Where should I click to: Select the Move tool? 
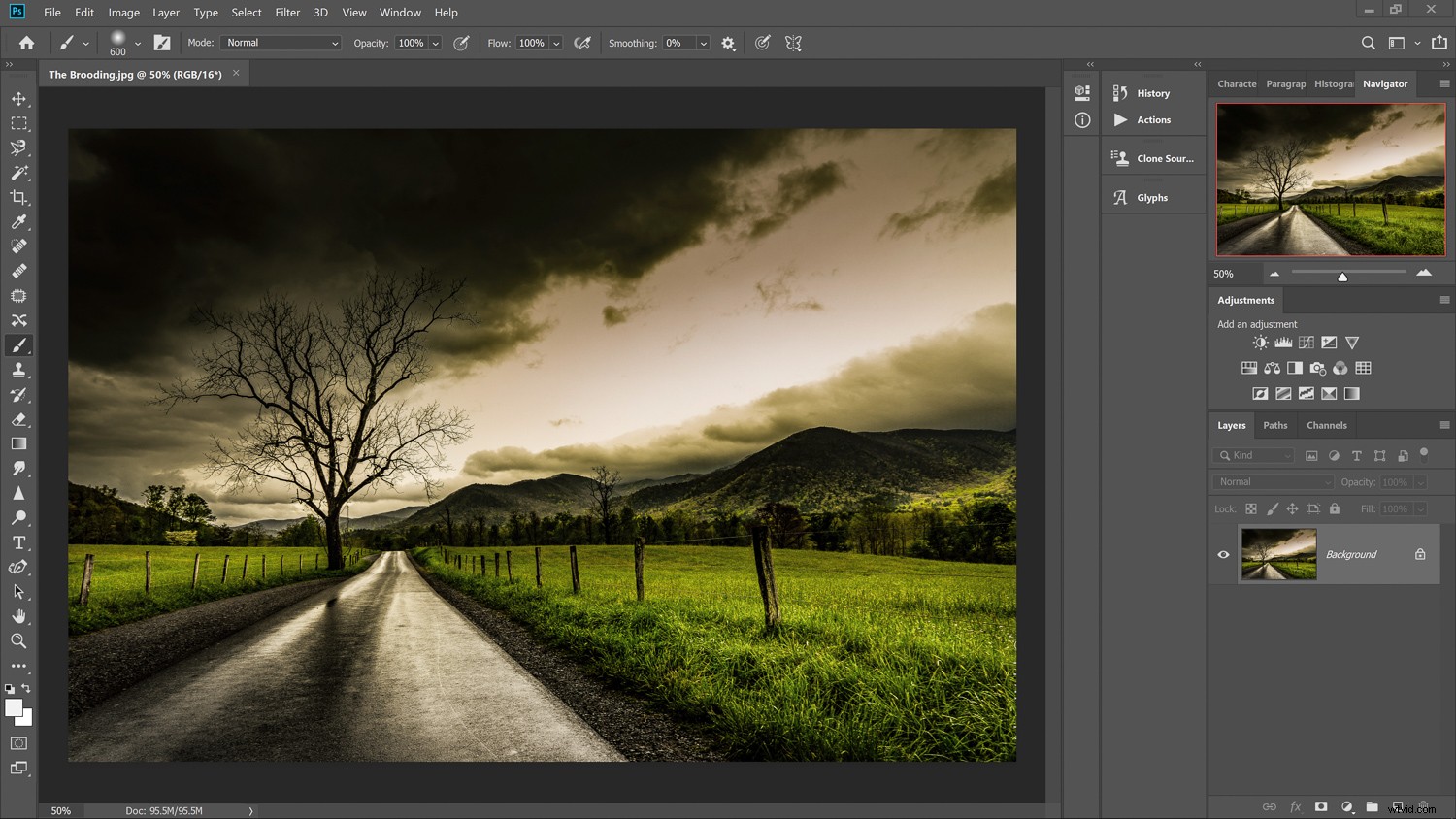coord(18,98)
